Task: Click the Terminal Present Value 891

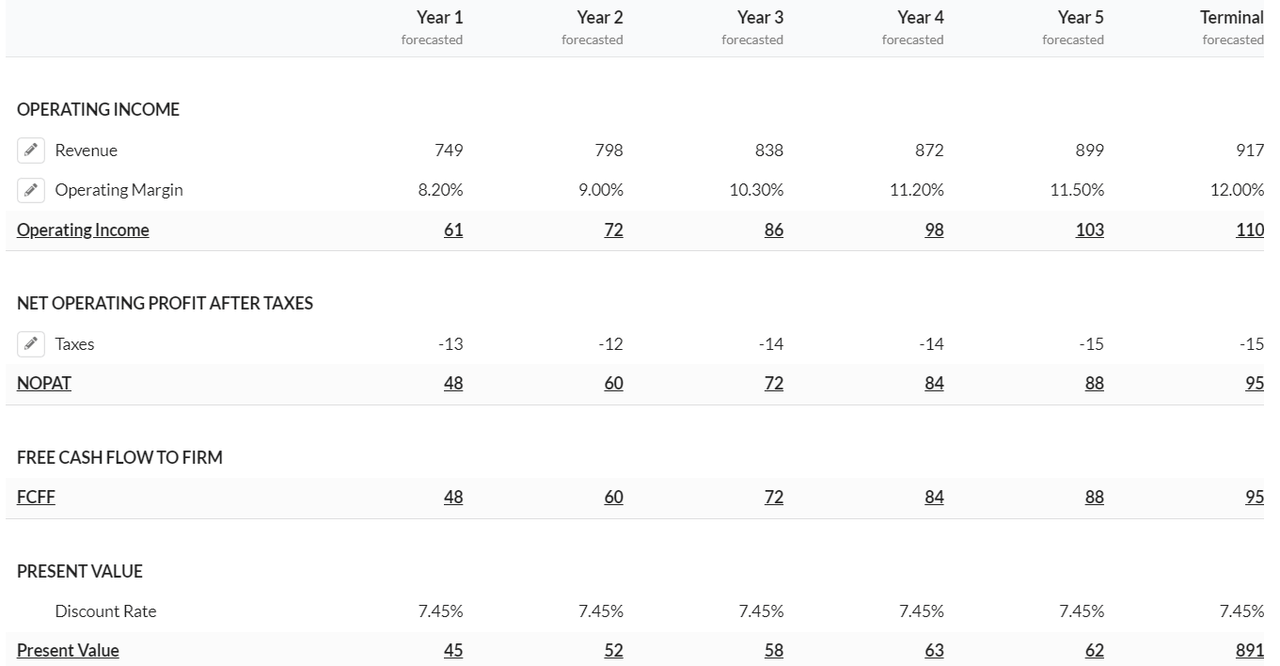Action: coord(1249,650)
